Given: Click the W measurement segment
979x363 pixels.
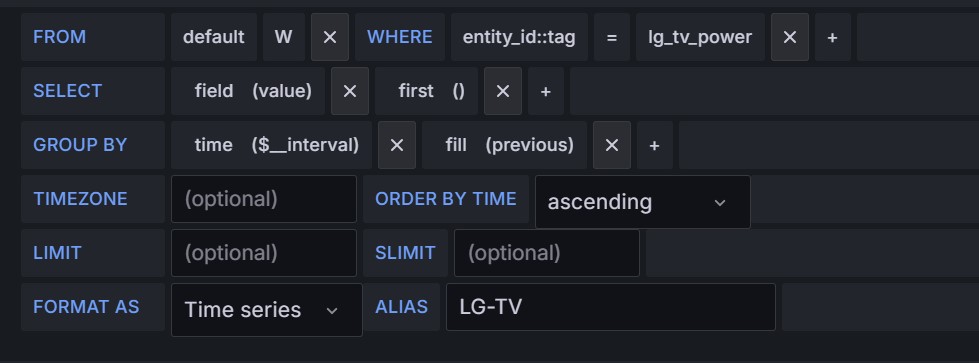Looking at the screenshot, I should 283,37.
